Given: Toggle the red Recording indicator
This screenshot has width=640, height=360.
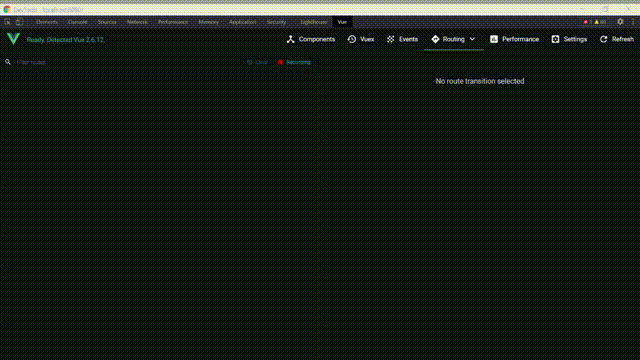Looking at the screenshot, I should 280,62.
